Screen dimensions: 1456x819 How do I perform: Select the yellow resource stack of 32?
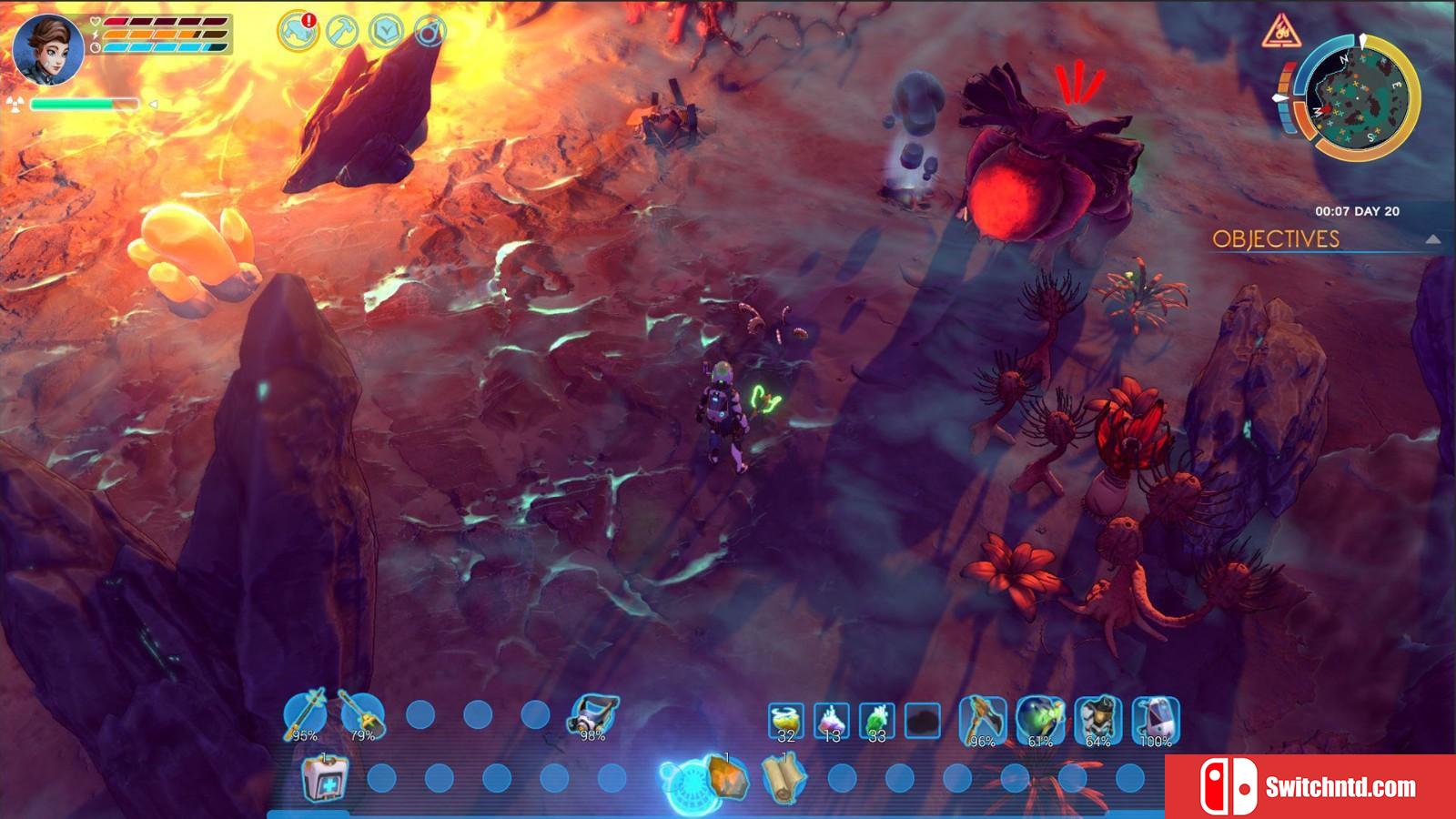(x=786, y=721)
